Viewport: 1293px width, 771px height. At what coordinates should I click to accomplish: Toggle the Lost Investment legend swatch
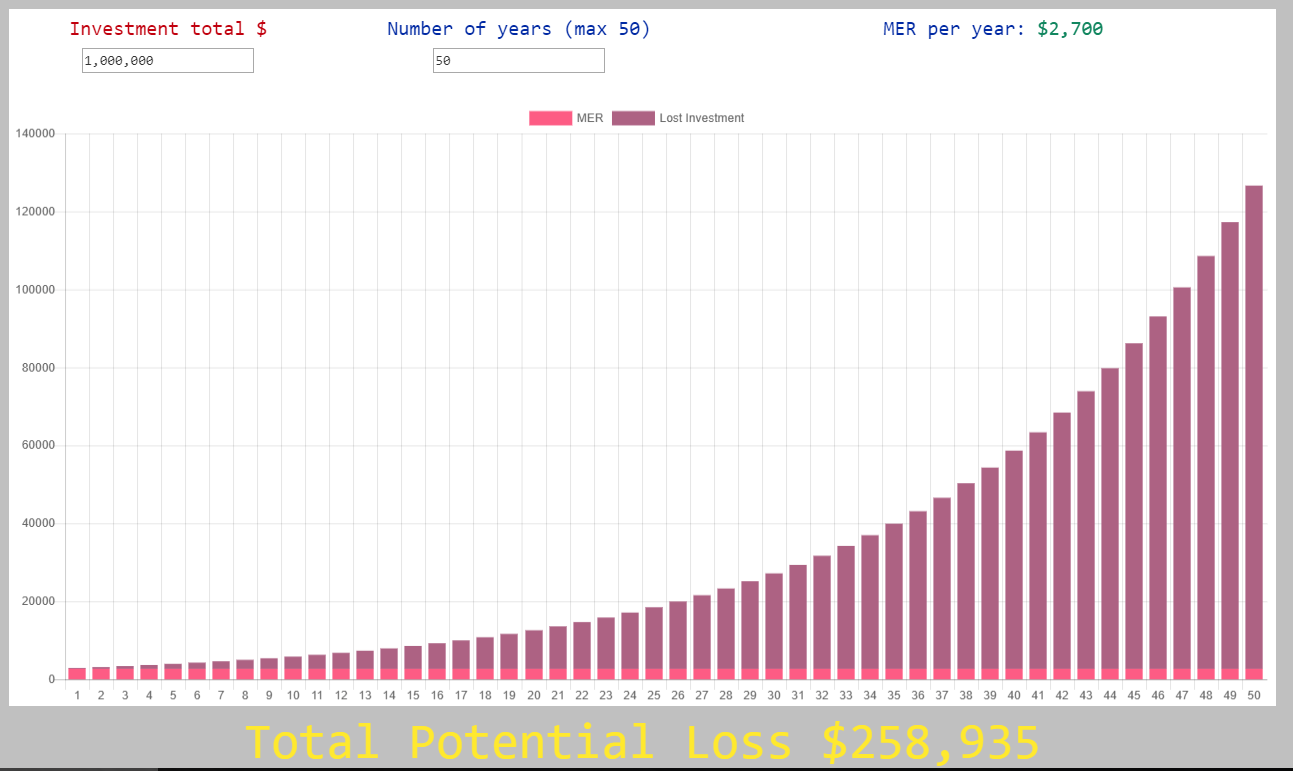click(x=633, y=118)
